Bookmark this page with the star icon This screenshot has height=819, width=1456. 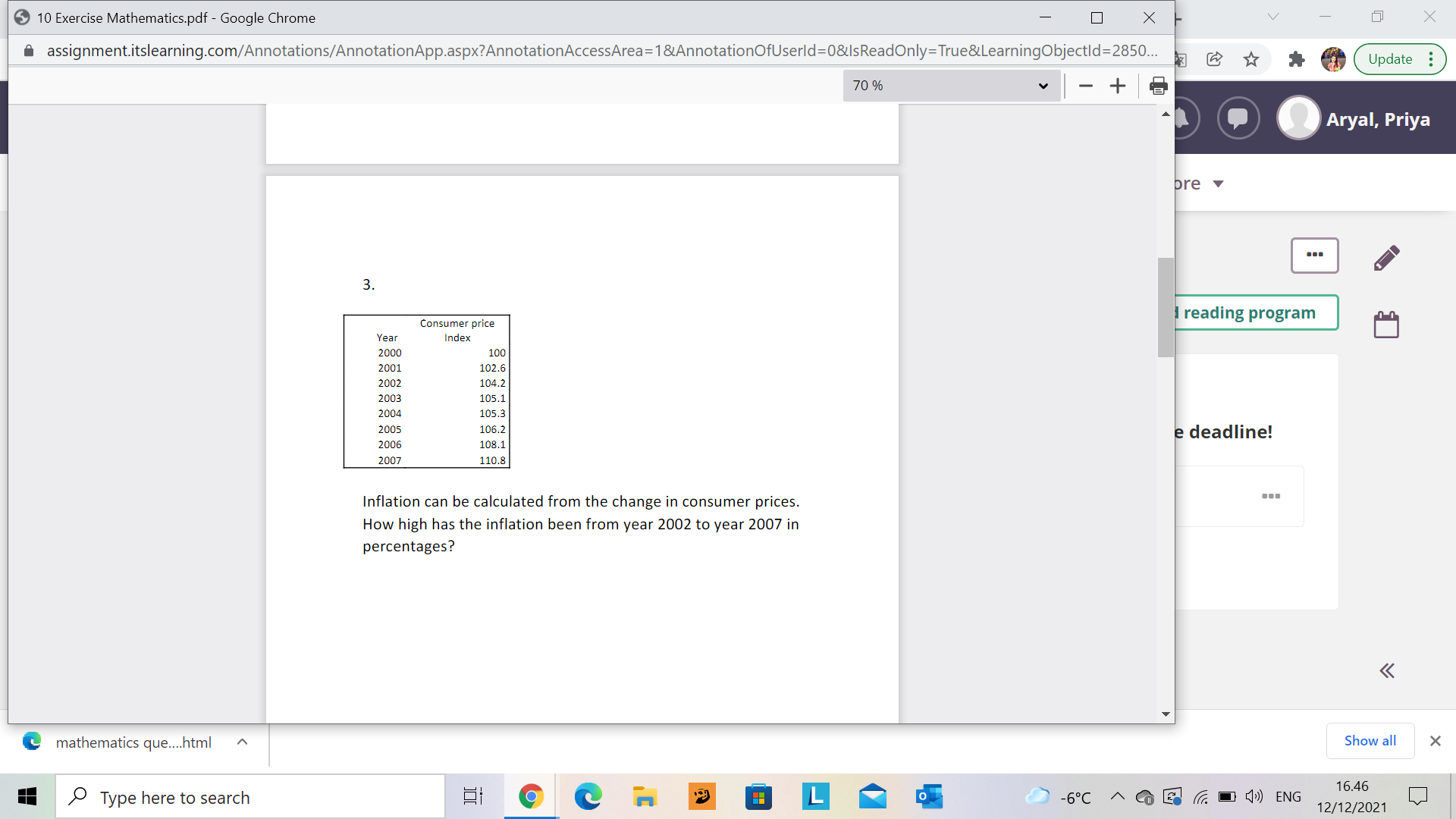1251,59
